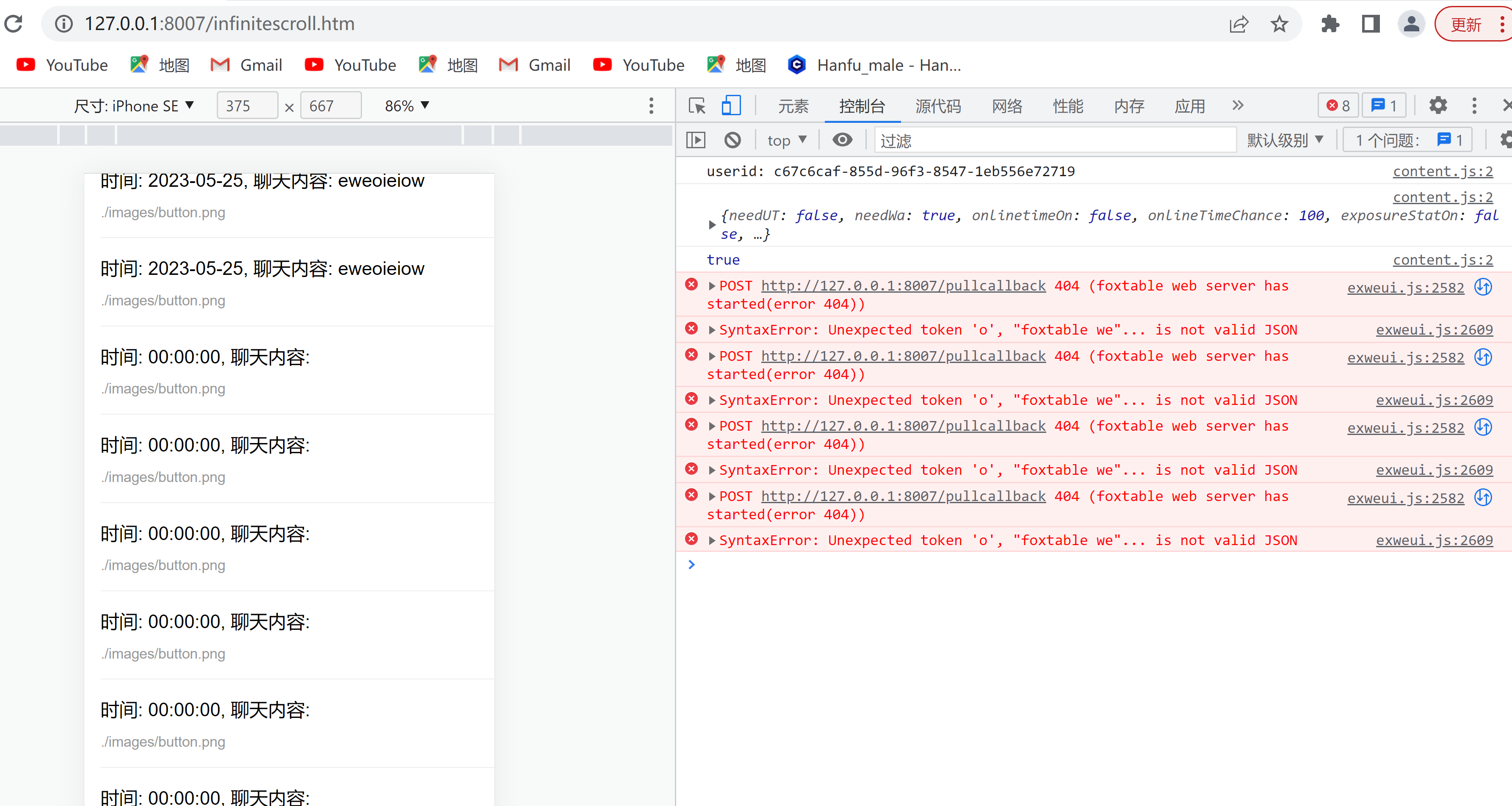This screenshot has width=1512, height=806.
Task: Switch to the 控制台 tab
Action: click(862, 105)
